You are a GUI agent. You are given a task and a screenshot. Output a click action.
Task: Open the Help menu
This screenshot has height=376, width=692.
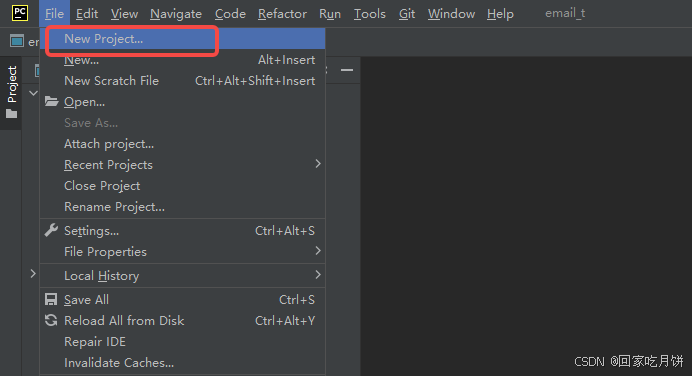click(500, 14)
